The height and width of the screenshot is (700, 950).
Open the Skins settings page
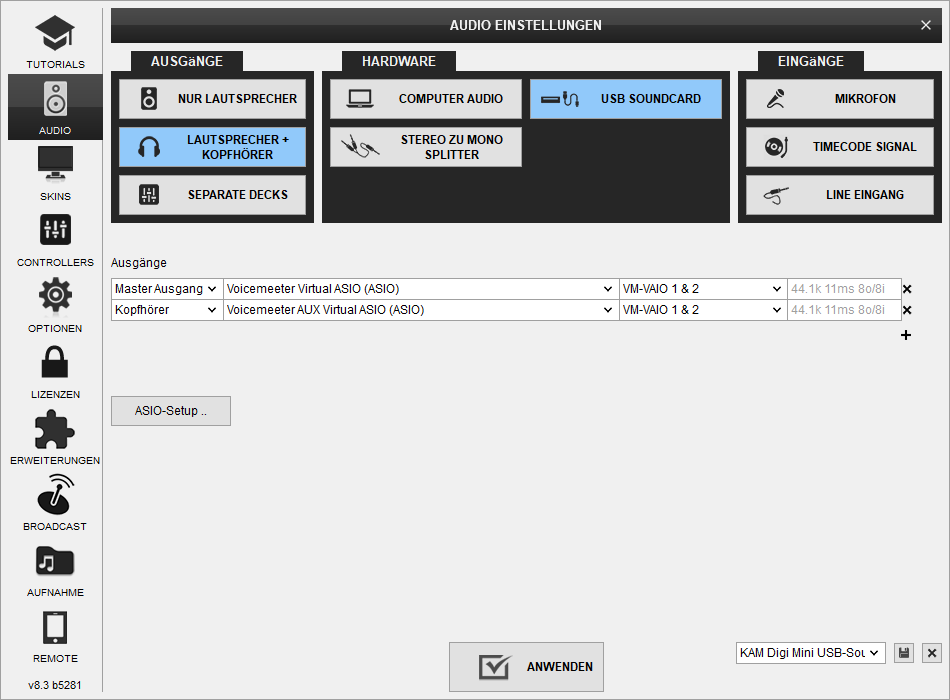pyautogui.click(x=55, y=172)
